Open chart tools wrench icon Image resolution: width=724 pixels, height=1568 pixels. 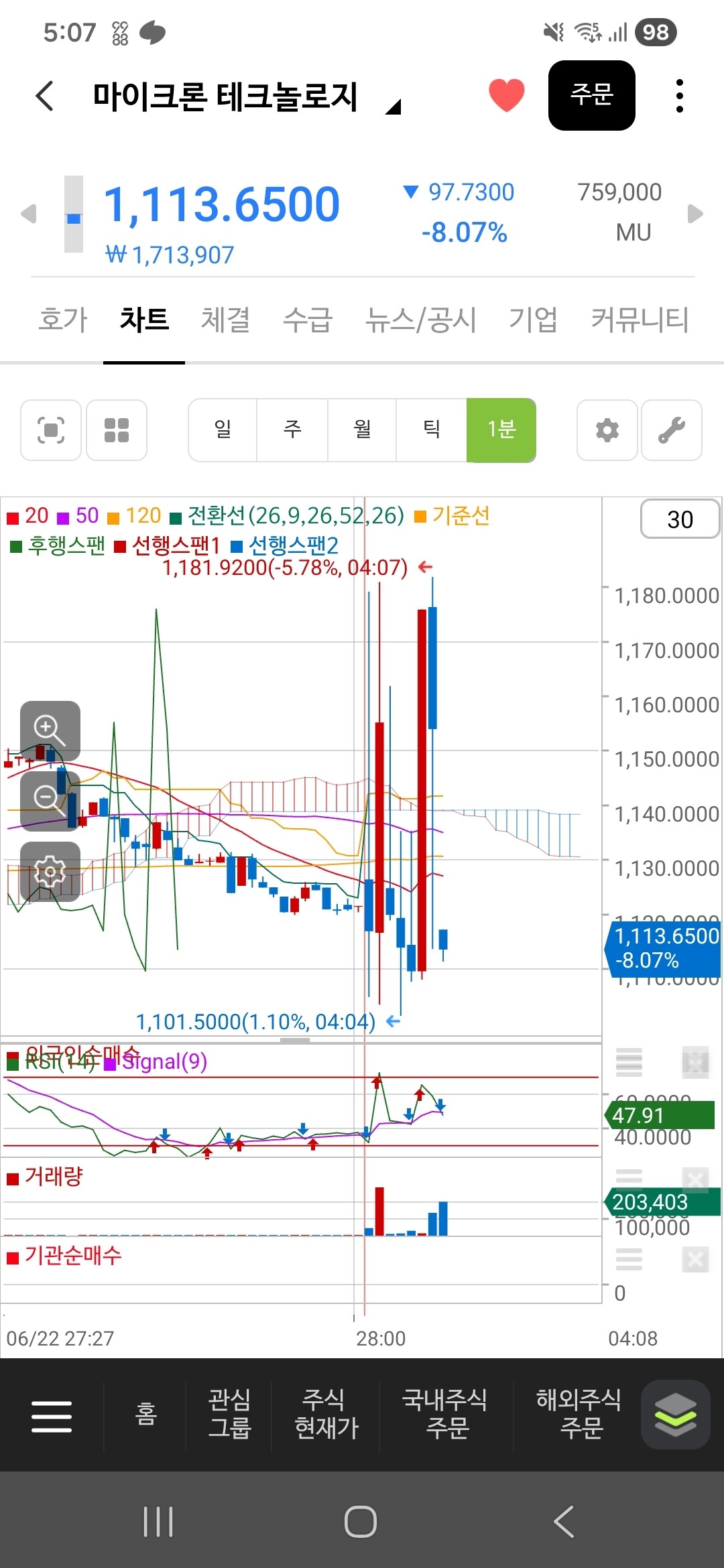coord(672,430)
